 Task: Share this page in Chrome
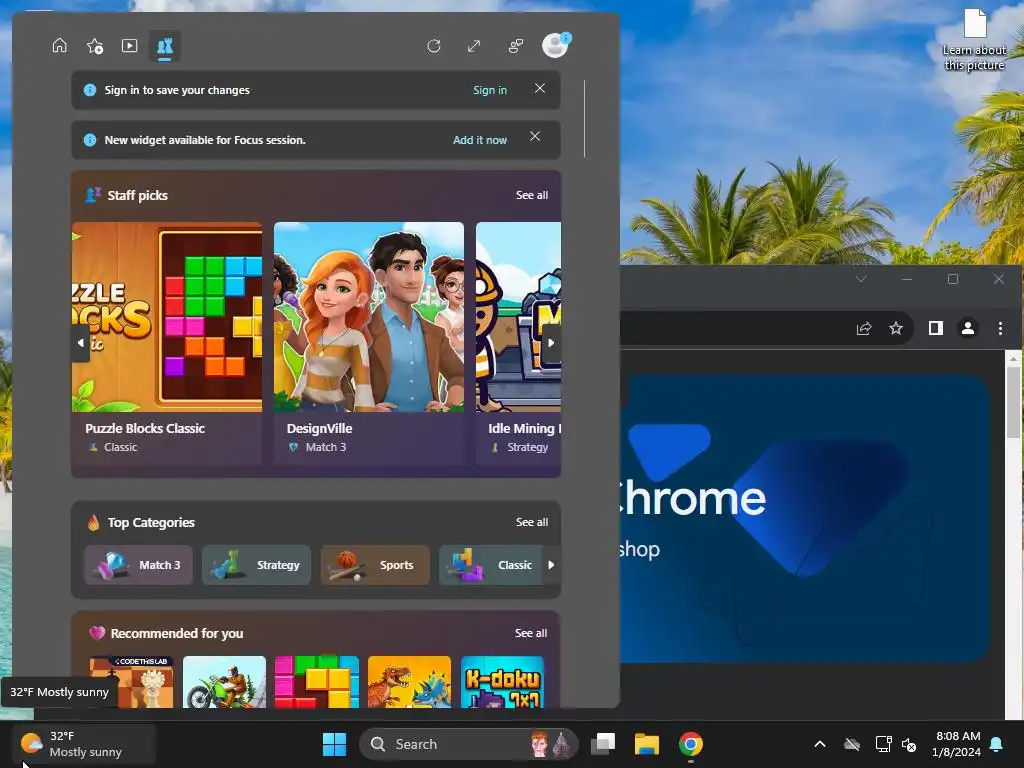(864, 328)
